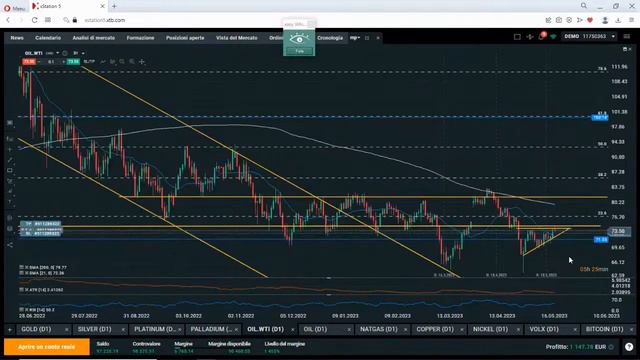Screen dimensions: 640x360
Task: Click the TP order label on chart
Action: coord(41,224)
